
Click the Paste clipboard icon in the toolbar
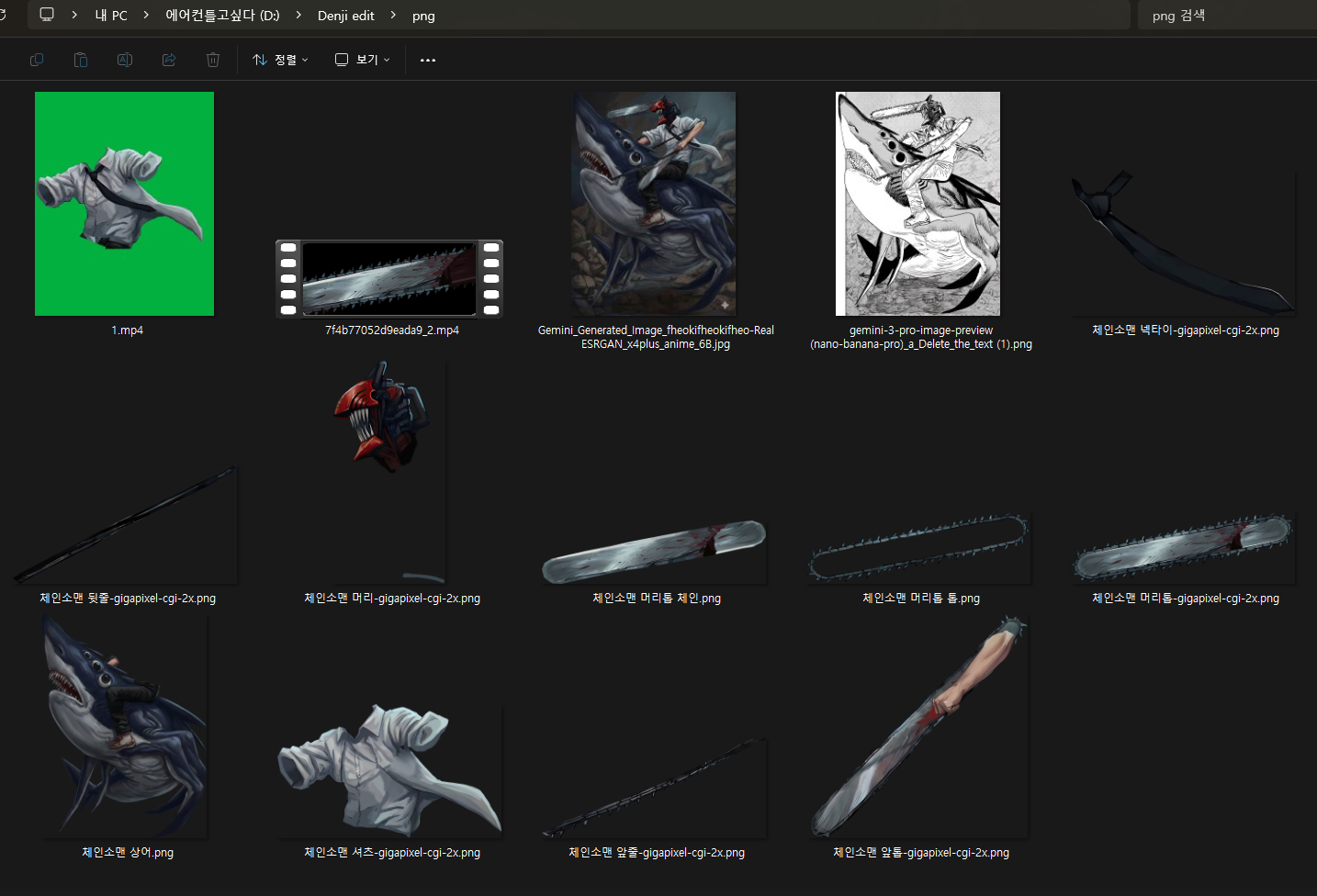[81, 60]
